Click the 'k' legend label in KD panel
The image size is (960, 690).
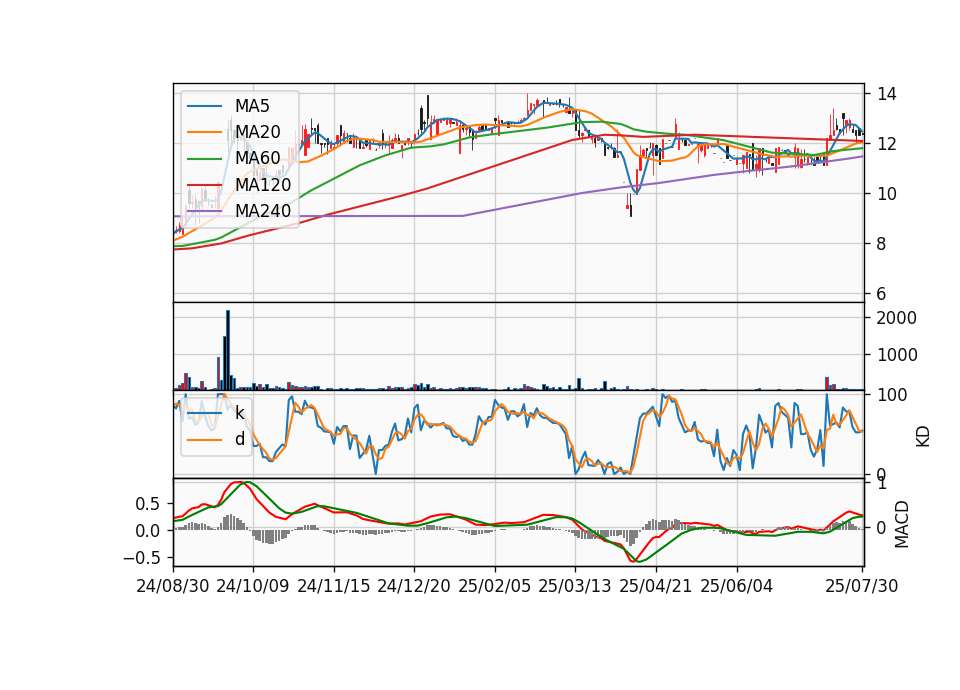pos(240,413)
